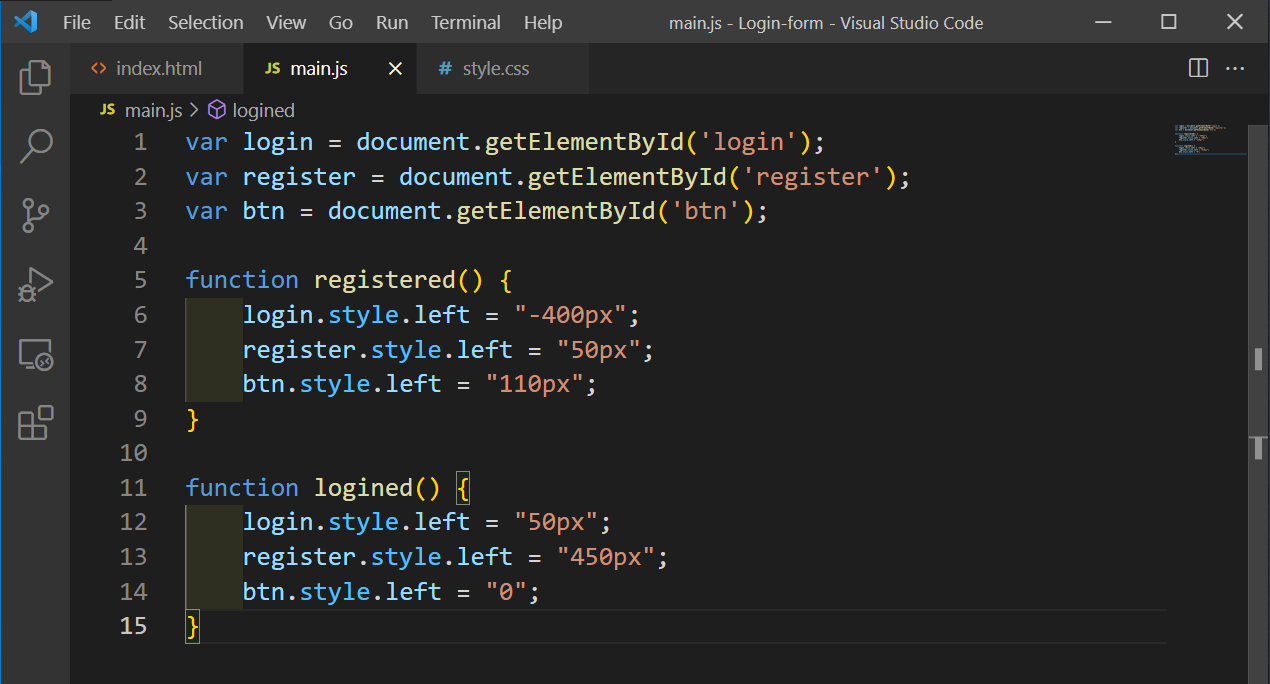This screenshot has width=1270, height=684.
Task: Click the 'function' keyword on line 5
Action: (x=242, y=280)
